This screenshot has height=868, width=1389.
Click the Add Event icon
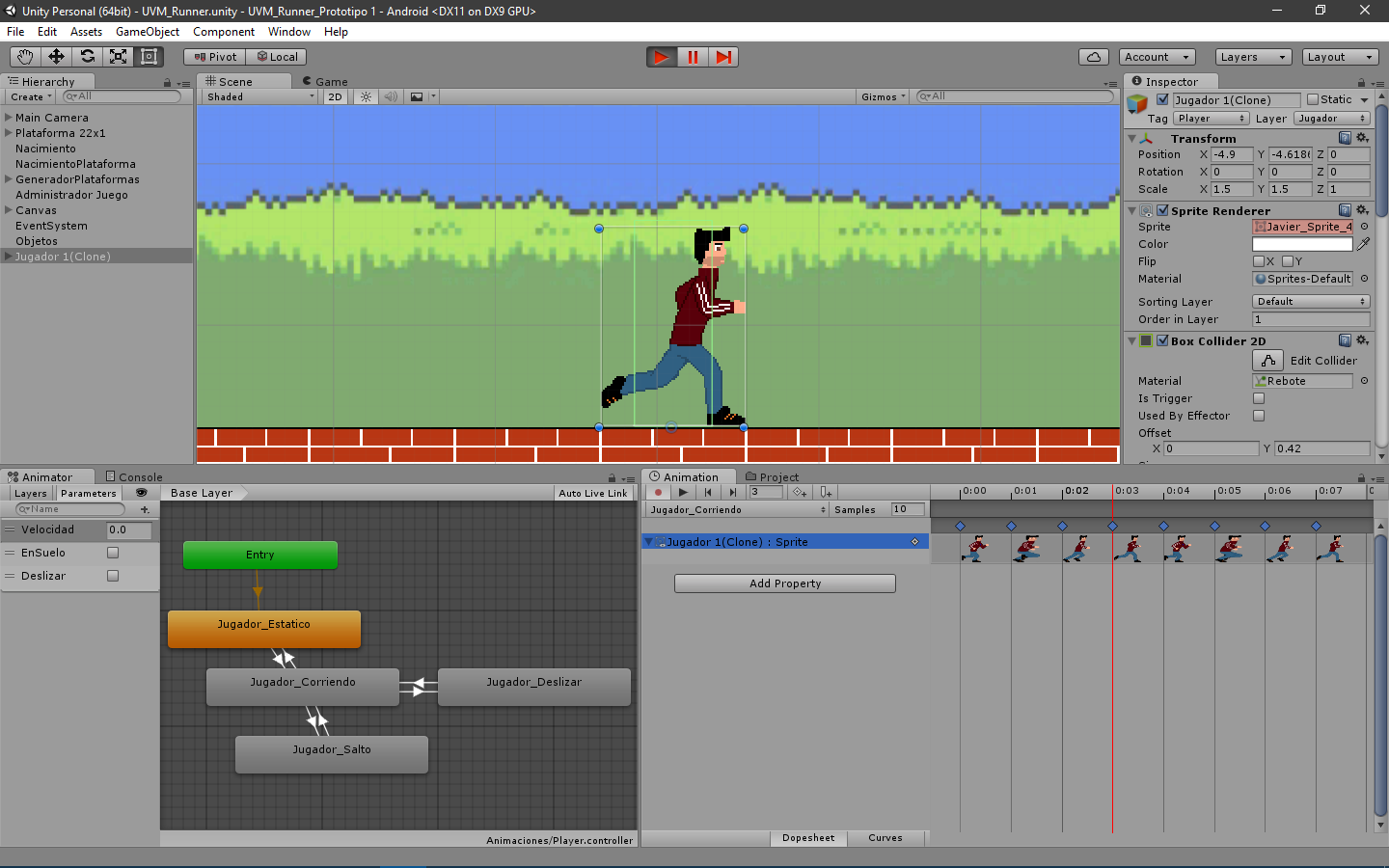point(827,492)
